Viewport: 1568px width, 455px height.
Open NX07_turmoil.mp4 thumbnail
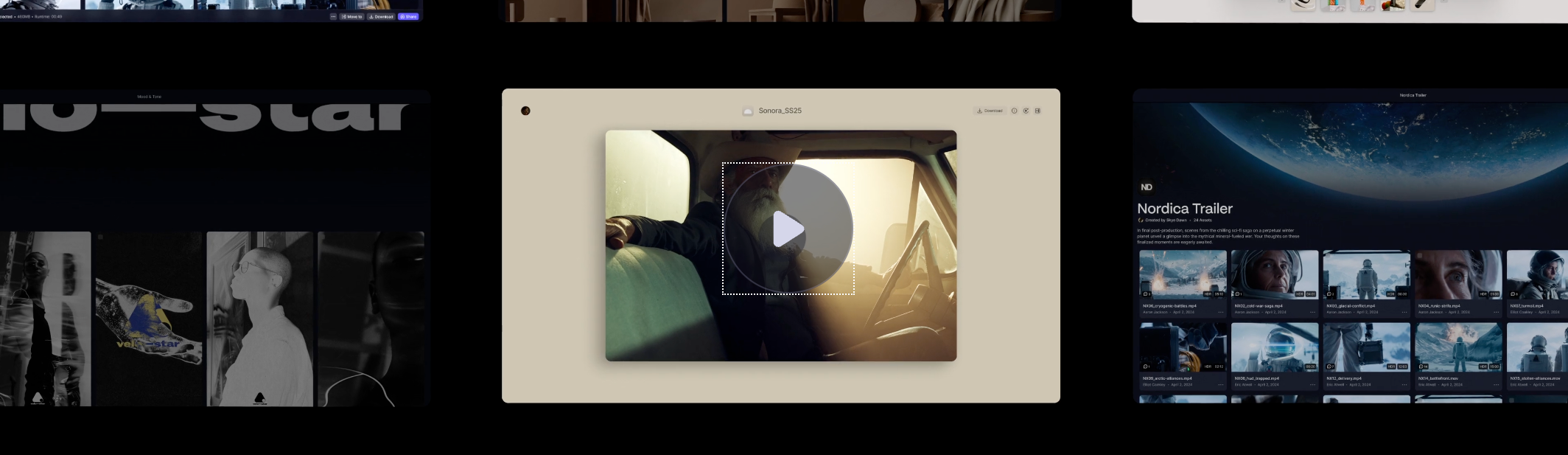[1537, 274]
